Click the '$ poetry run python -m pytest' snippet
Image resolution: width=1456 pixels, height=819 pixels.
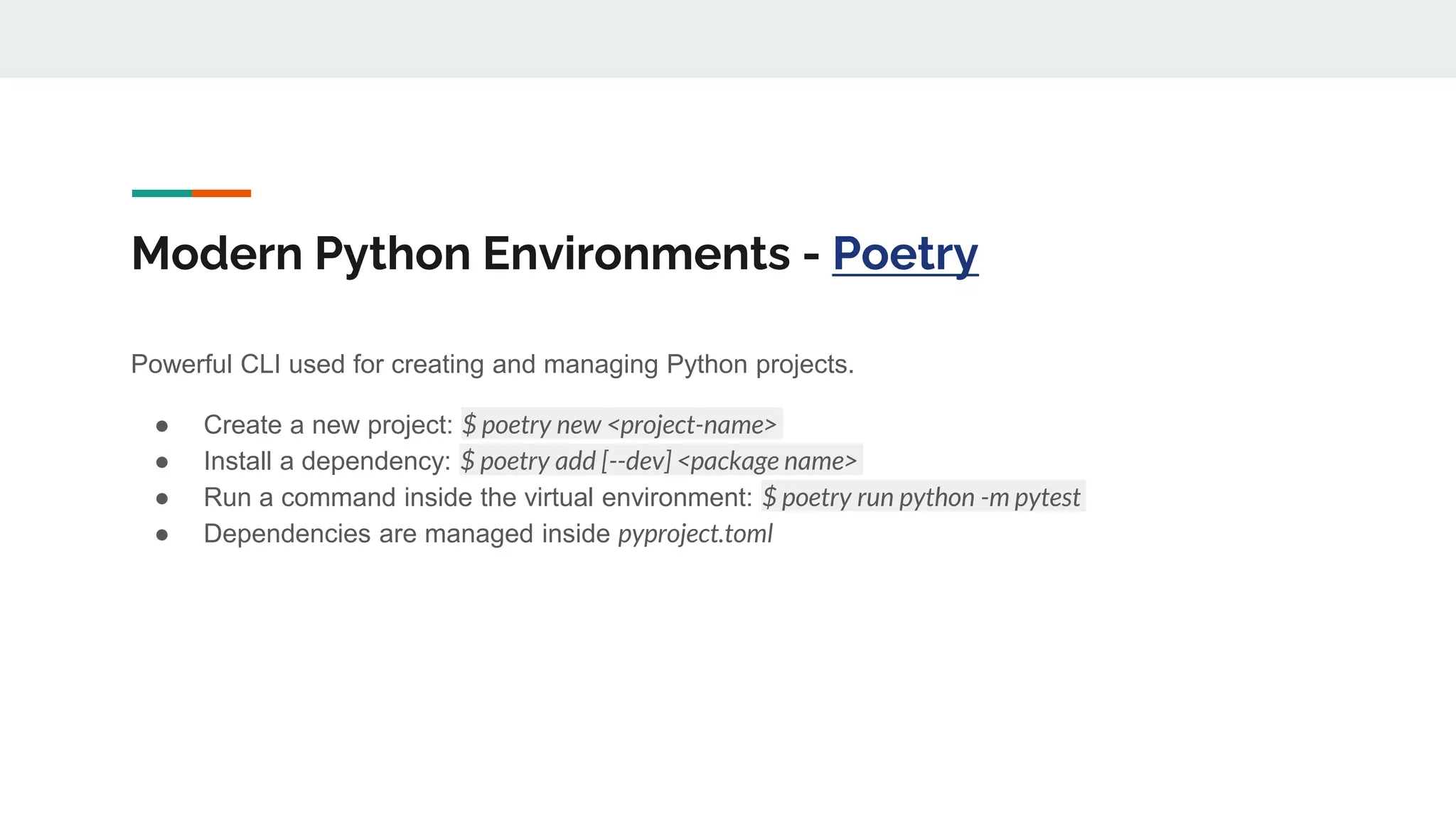(922, 497)
